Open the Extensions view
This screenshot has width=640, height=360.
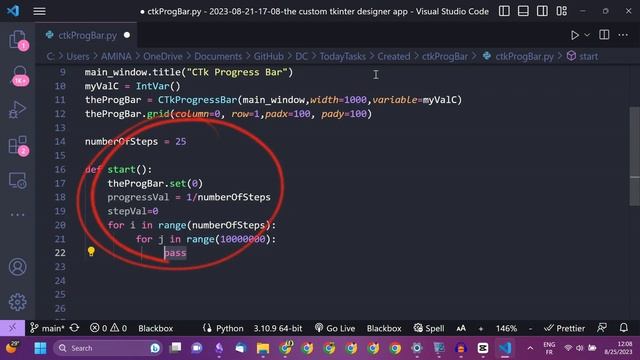point(18,145)
